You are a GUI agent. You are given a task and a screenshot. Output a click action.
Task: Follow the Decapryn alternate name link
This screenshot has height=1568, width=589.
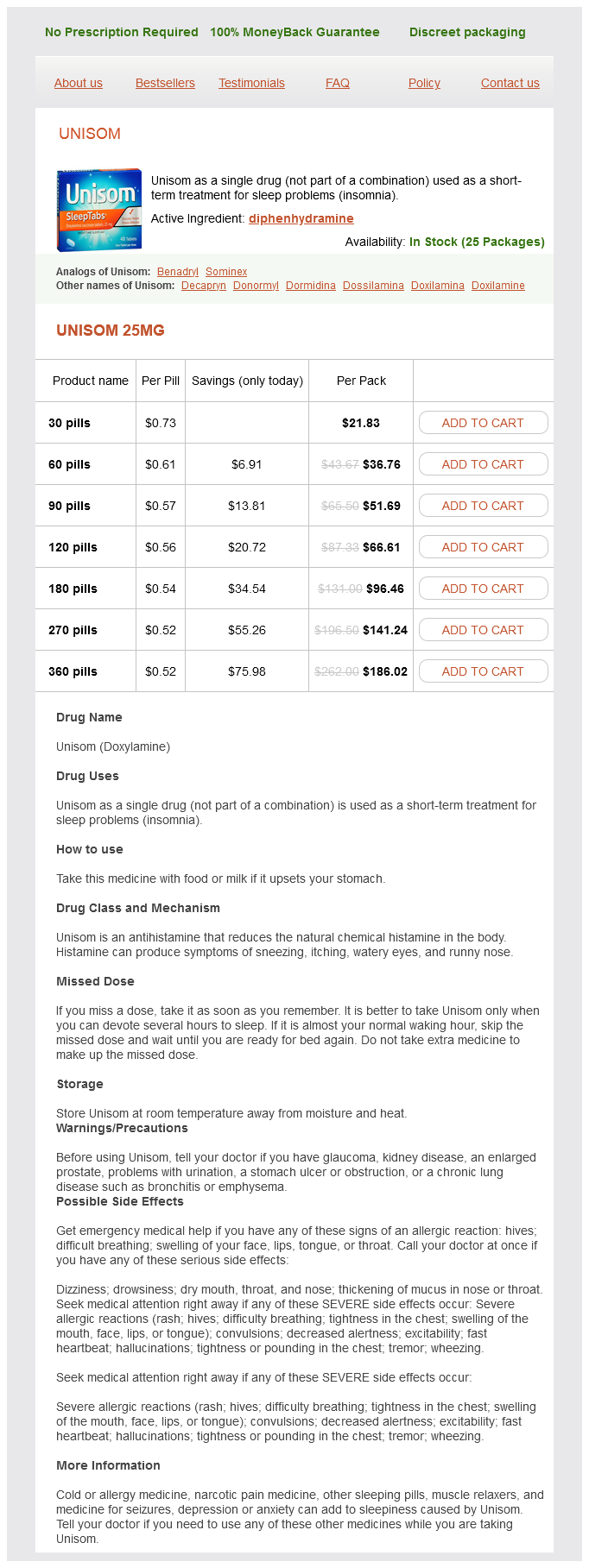point(204,286)
